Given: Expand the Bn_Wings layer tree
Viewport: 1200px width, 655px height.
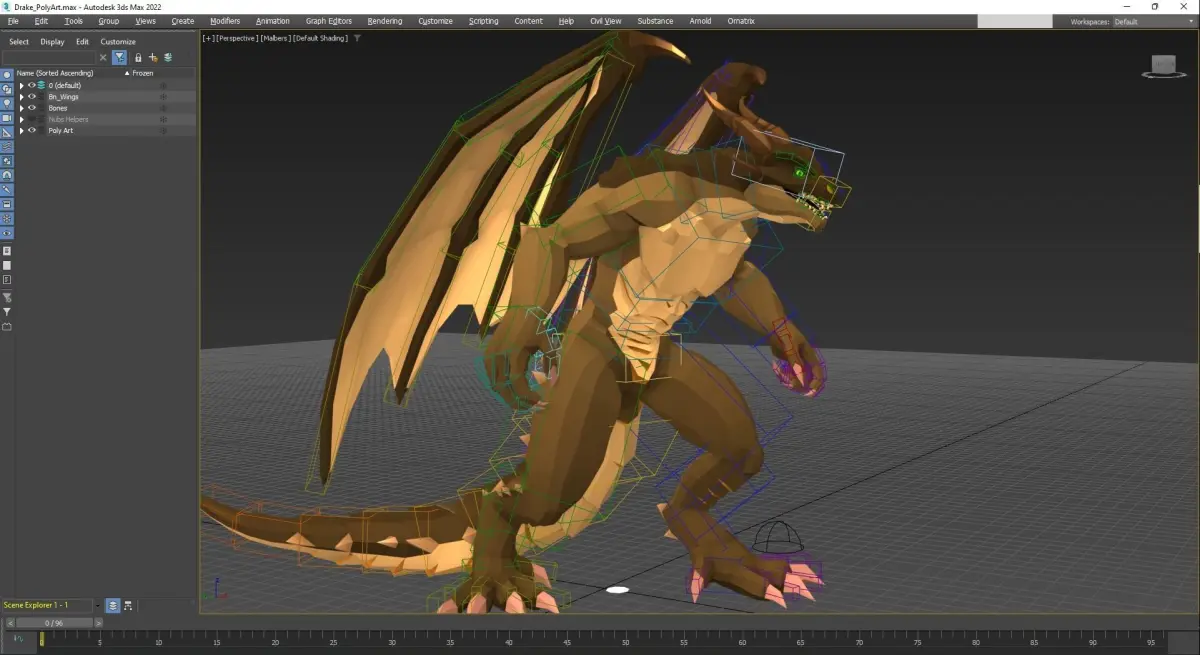Looking at the screenshot, I should [21, 96].
